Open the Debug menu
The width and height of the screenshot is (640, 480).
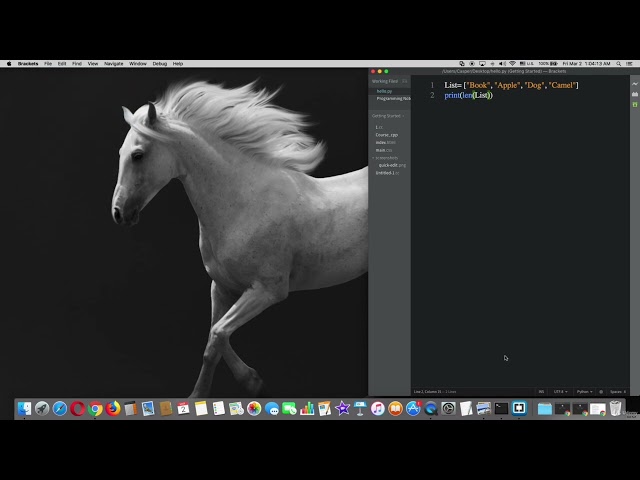[x=160, y=64]
